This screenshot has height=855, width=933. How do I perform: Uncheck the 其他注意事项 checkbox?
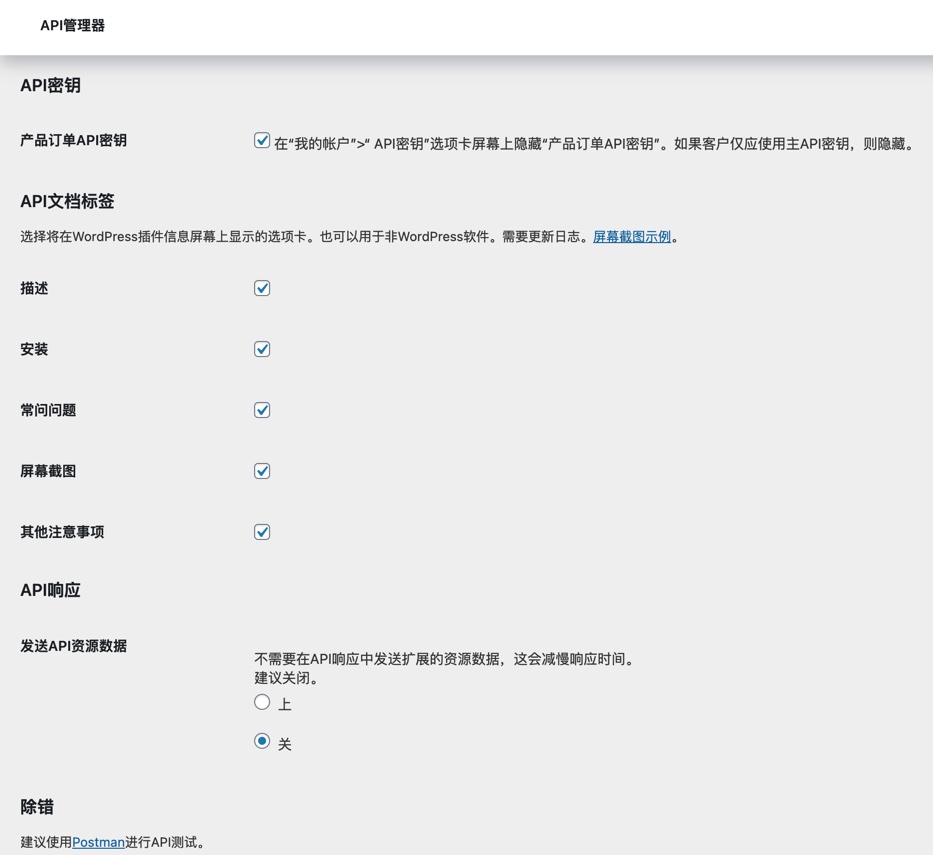(262, 532)
